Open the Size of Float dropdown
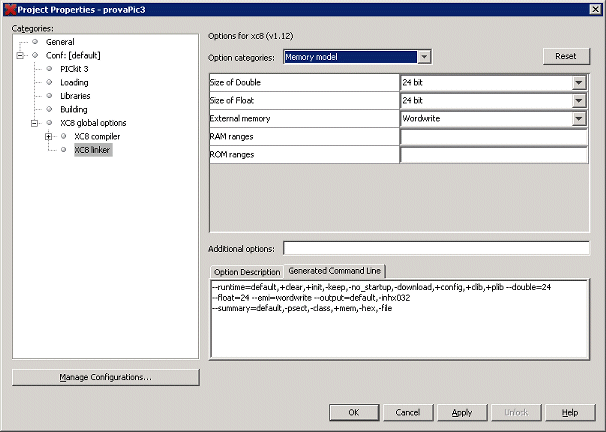Screen dimensions: 606x432 pyautogui.click(x=579, y=101)
